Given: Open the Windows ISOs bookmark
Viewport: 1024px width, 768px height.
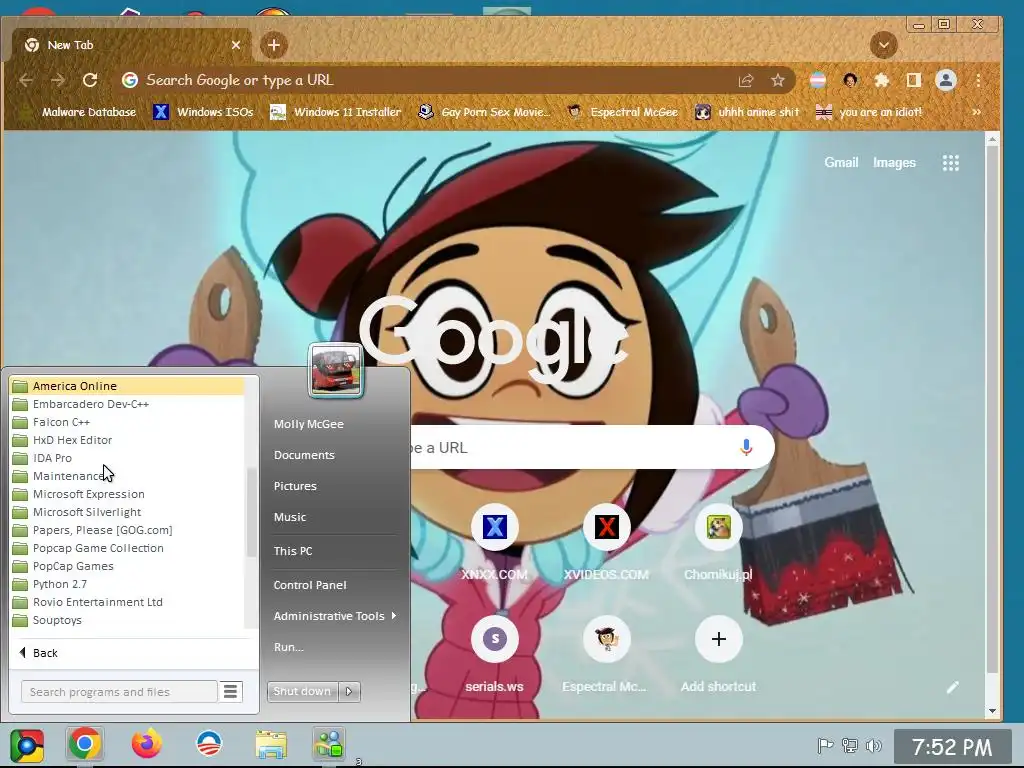Looking at the screenshot, I should tap(203, 112).
